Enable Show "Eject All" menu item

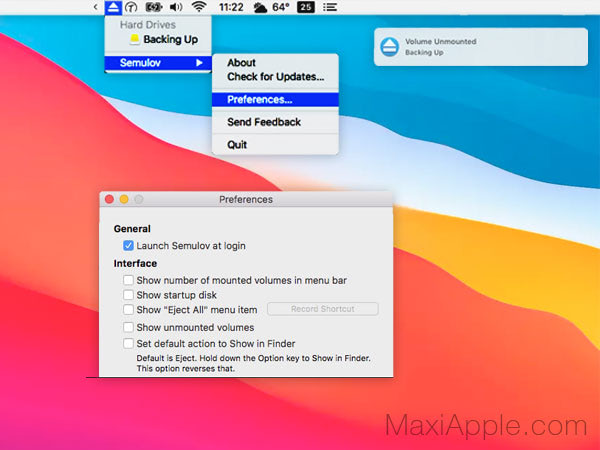coord(128,310)
